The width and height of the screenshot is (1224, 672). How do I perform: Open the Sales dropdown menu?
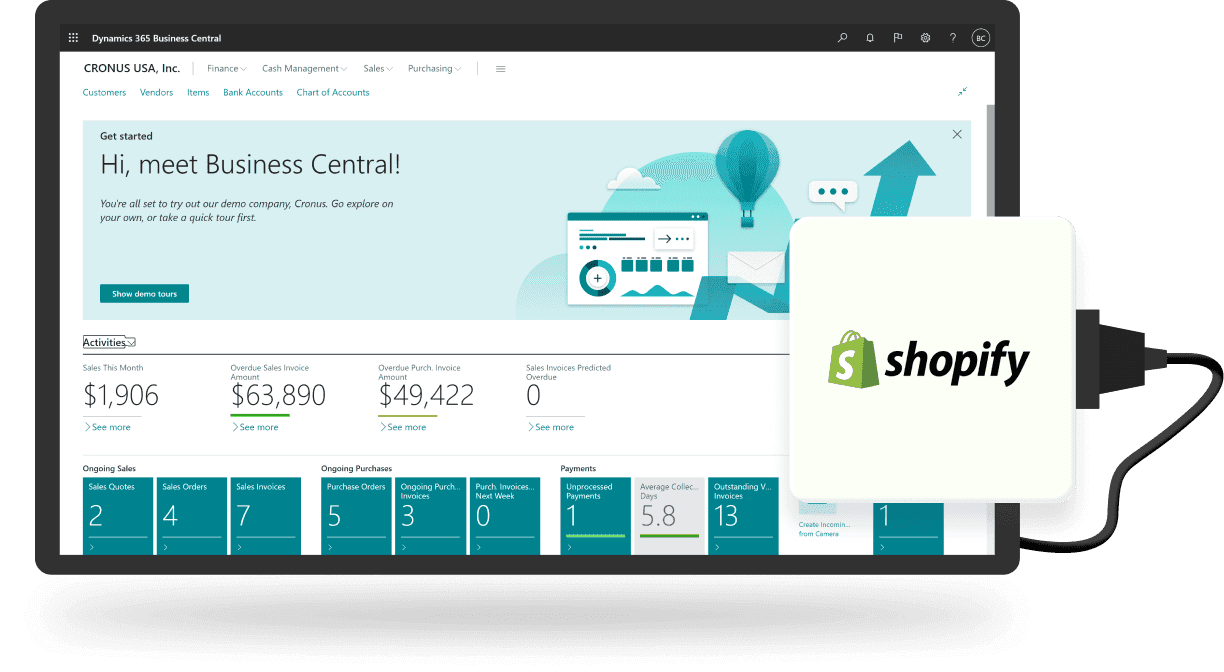tap(377, 68)
